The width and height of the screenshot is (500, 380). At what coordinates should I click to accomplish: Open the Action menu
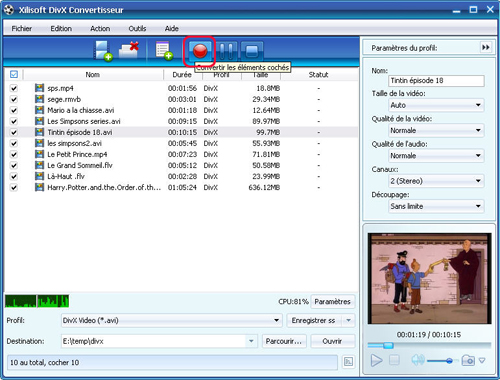click(100, 28)
